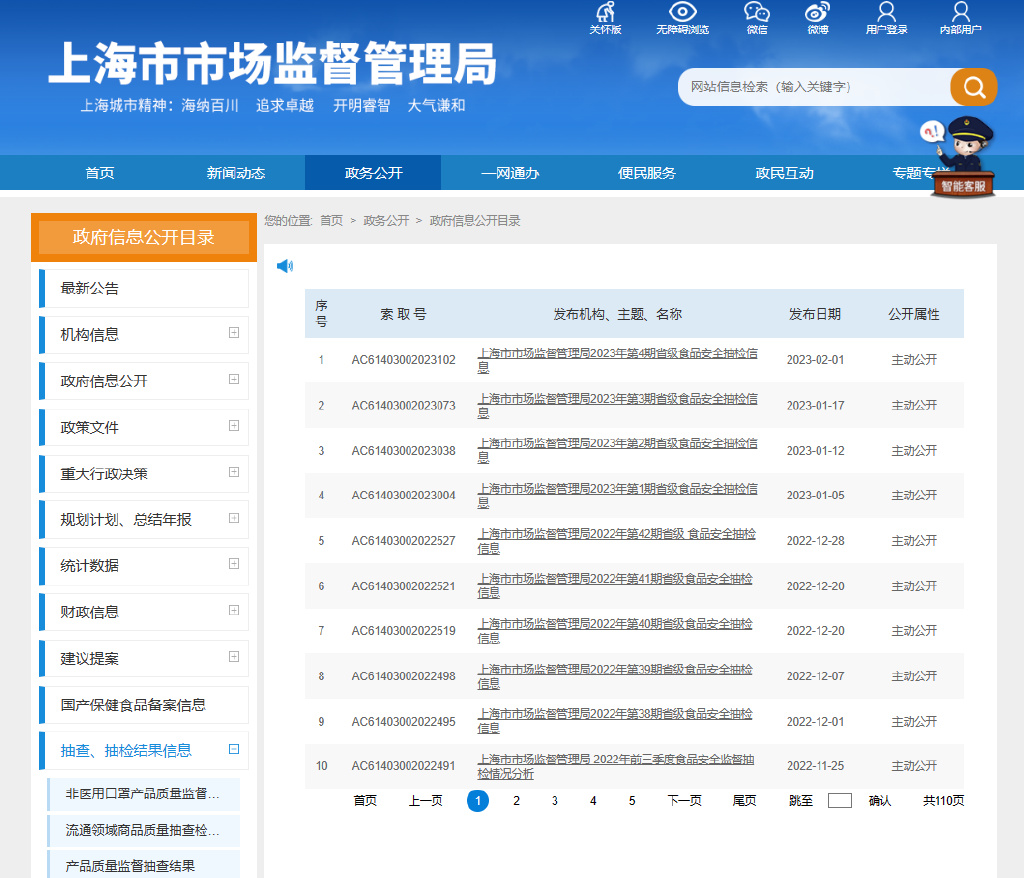Viewport: 1024px width, 878px height.
Task: Go to page 3 in pagination
Action: (554, 801)
